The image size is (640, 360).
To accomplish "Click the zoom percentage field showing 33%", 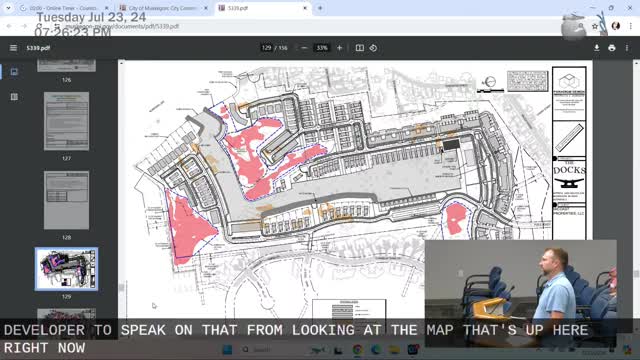I will pyautogui.click(x=322, y=48).
